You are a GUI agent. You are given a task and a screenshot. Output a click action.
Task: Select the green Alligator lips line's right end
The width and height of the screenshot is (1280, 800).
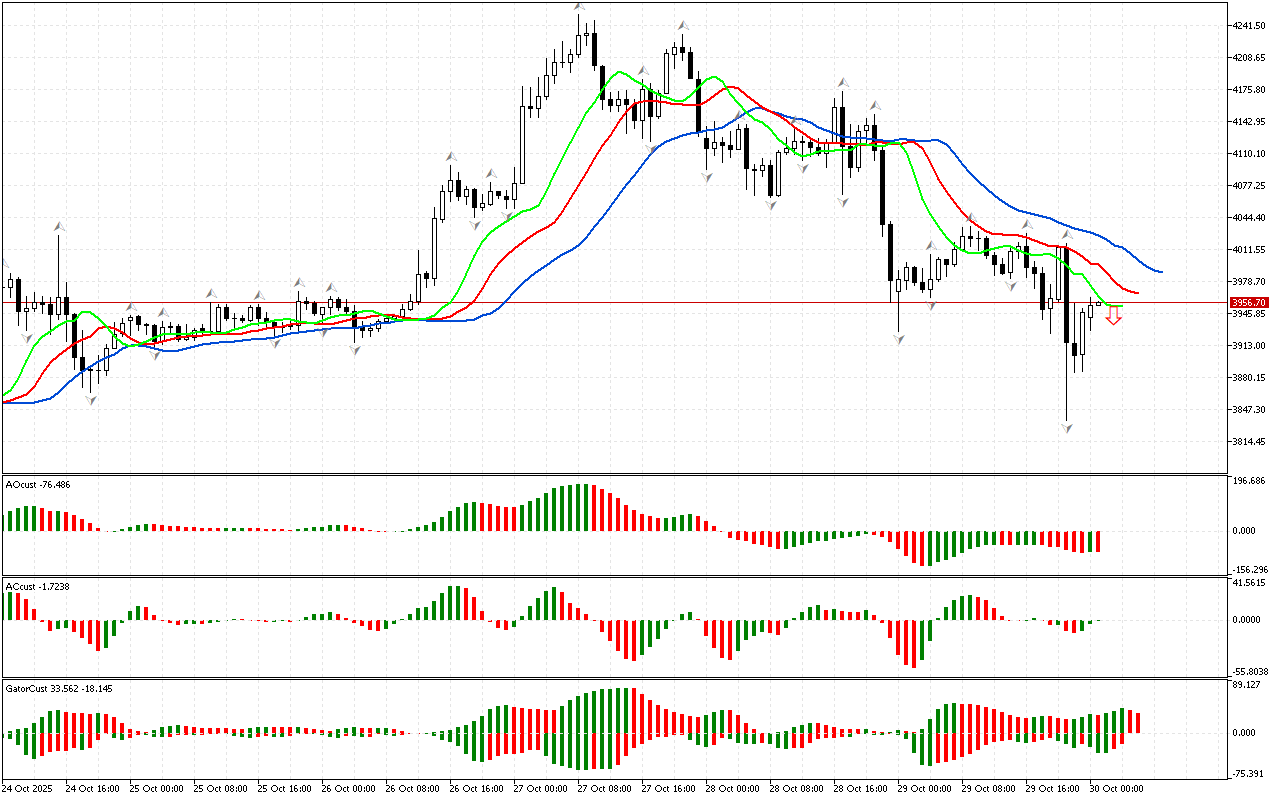[1121, 306]
